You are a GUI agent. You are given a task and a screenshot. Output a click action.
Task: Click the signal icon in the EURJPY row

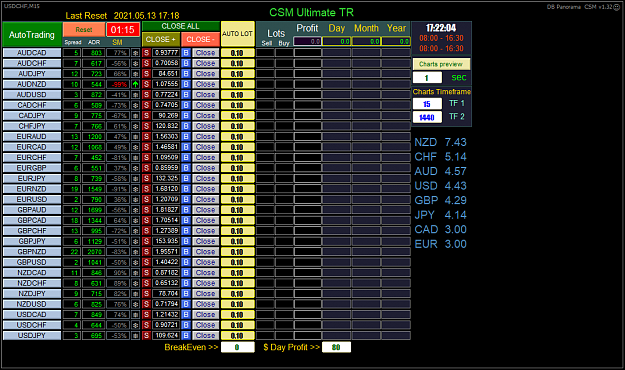136,179
